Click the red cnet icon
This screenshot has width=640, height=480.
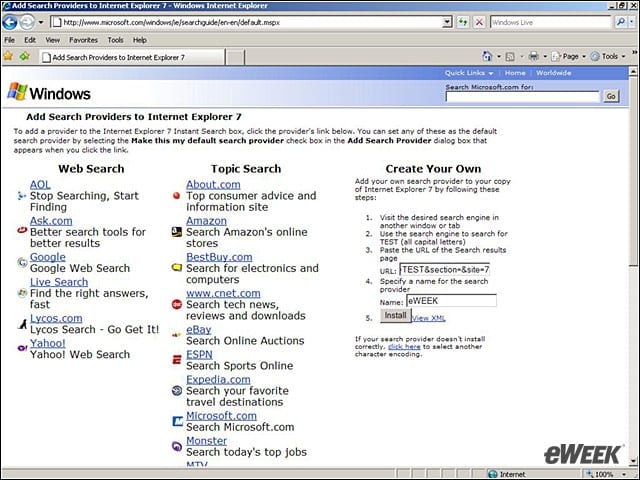(x=177, y=304)
